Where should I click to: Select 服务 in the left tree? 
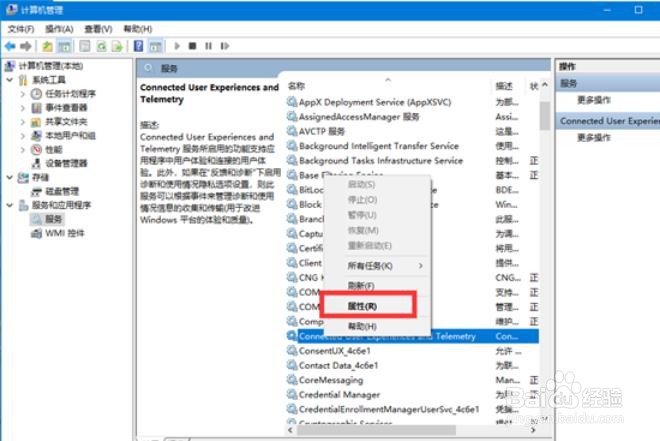click(x=53, y=219)
